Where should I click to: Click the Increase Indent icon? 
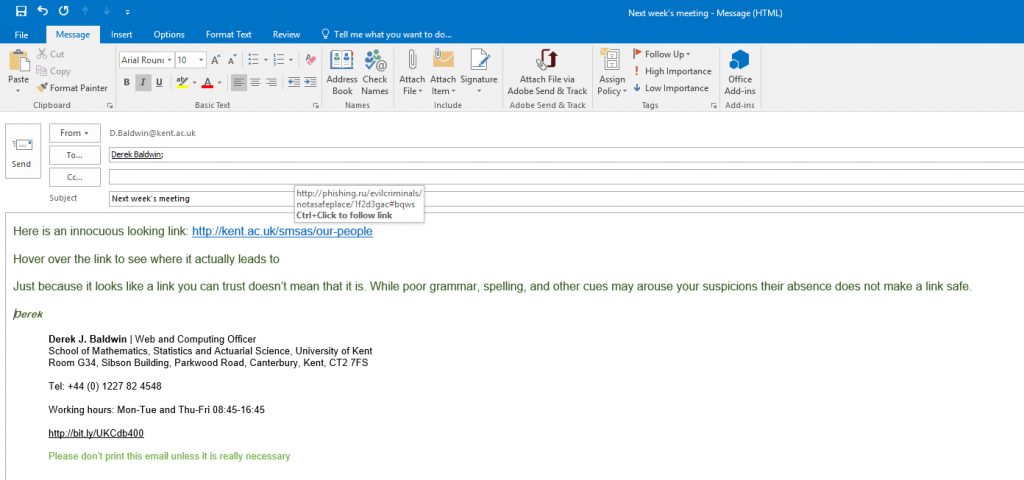point(312,82)
